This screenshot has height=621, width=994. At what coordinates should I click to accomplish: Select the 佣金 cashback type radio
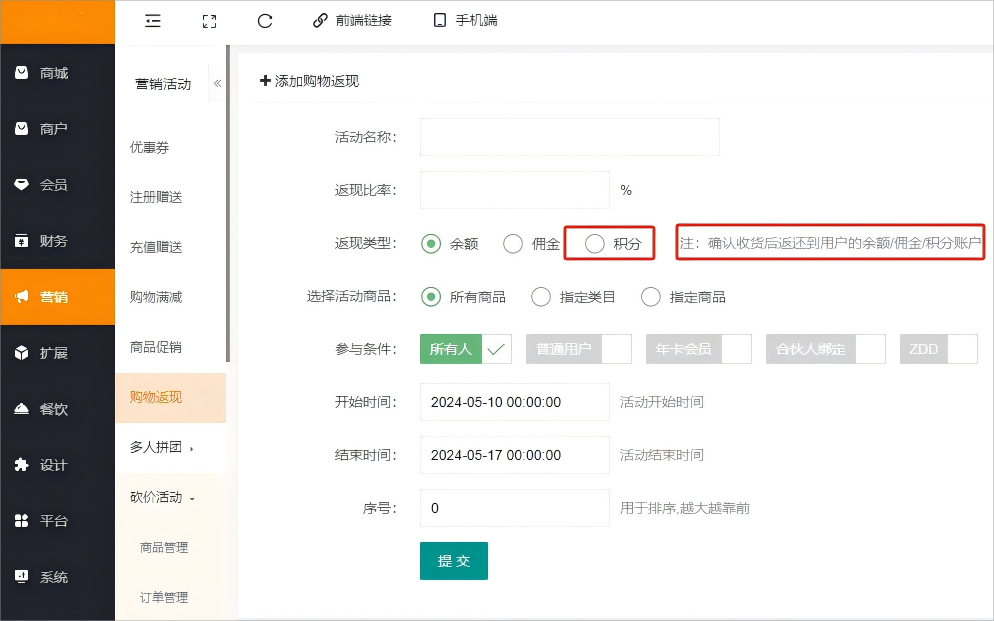(x=513, y=244)
